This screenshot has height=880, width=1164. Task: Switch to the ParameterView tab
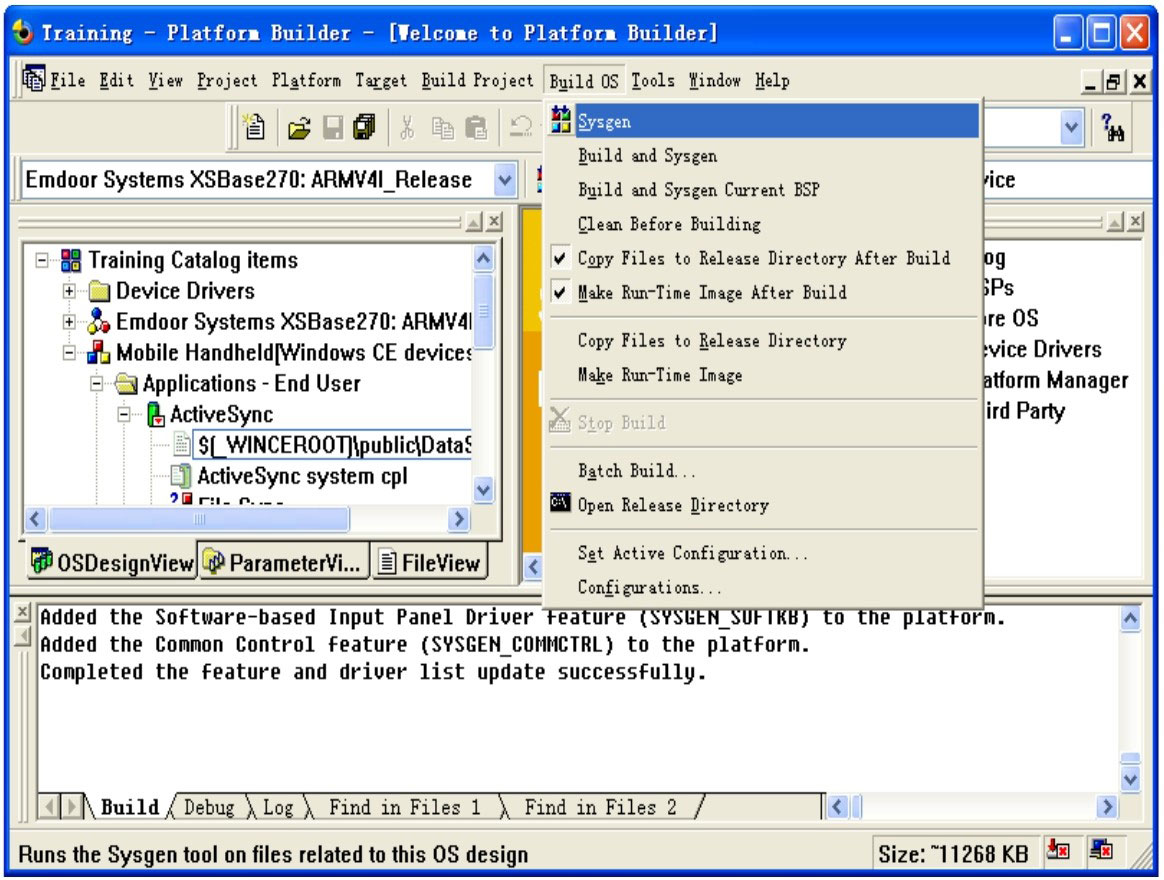(x=284, y=562)
